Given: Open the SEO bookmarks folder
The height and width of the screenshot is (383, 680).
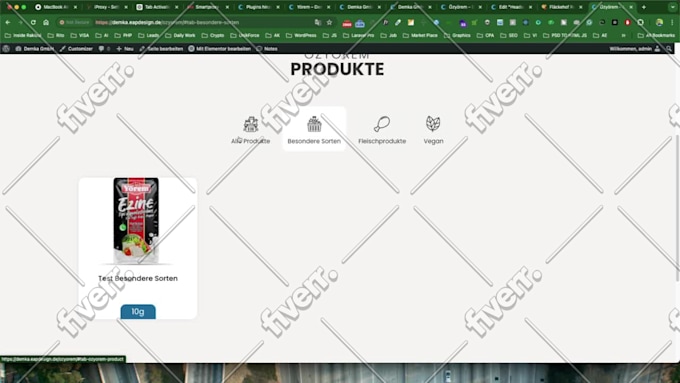Looking at the screenshot, I should point(509,35).
